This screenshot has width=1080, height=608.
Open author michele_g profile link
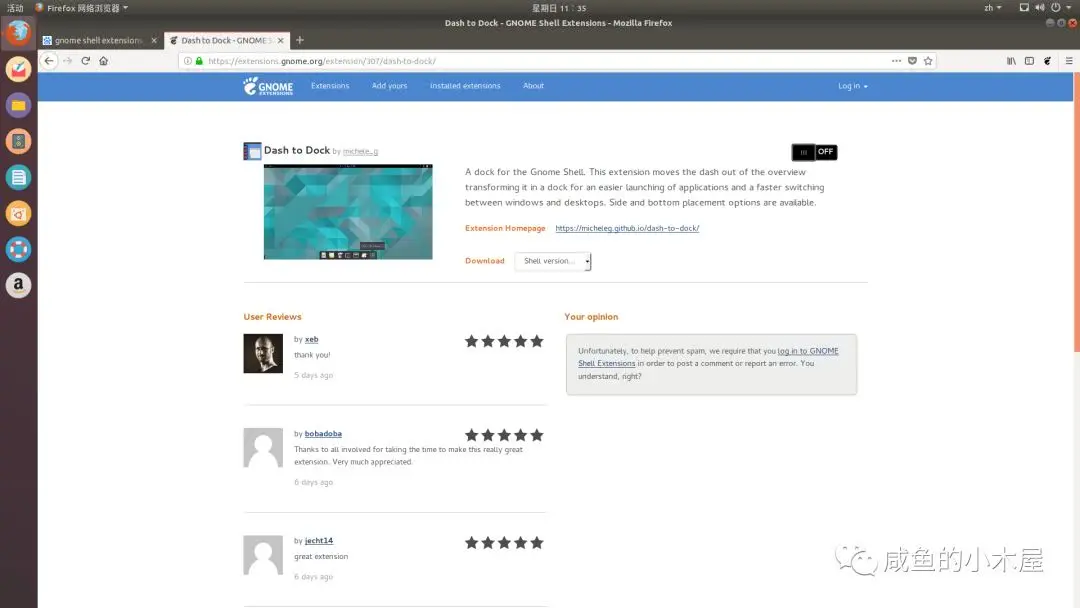pyautogui.click(x=360, y=151)
